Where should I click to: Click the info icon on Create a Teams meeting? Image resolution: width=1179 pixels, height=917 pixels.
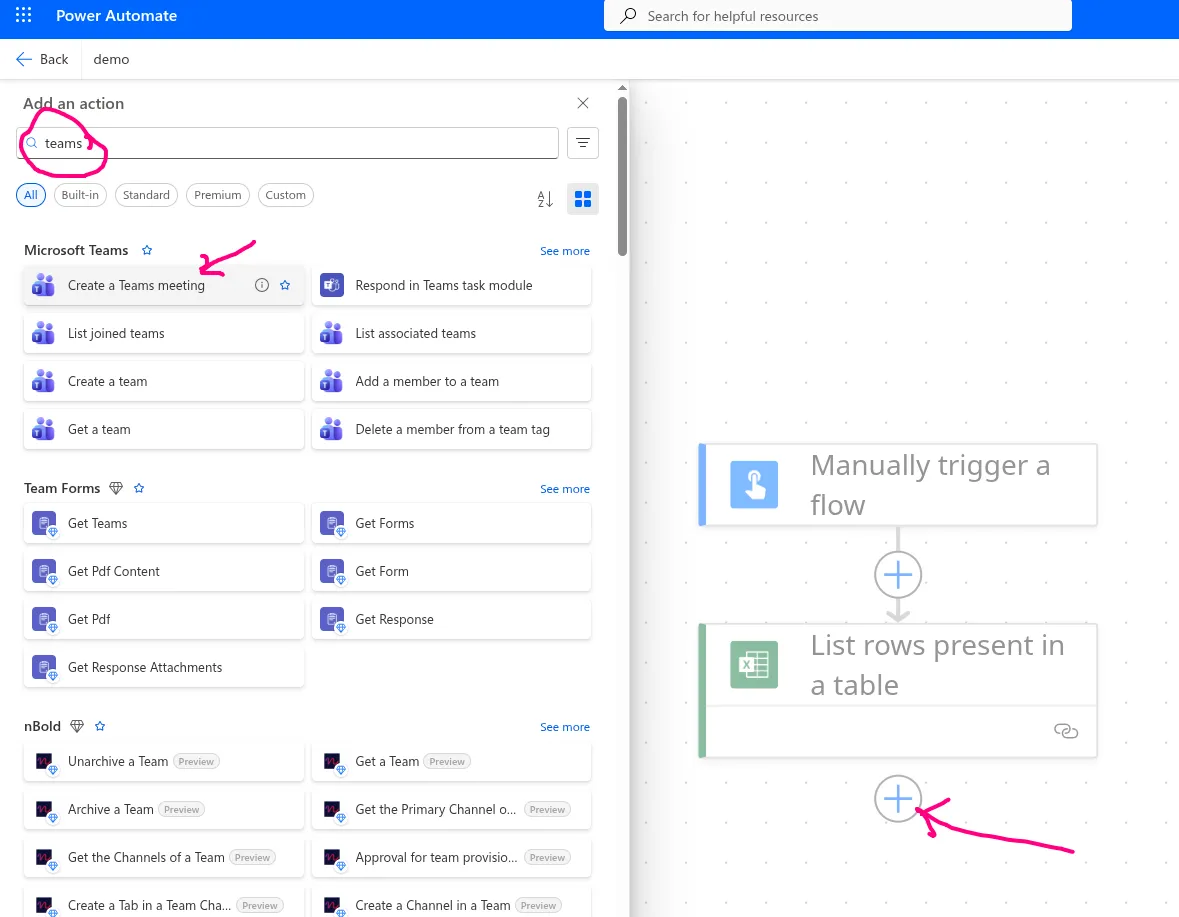click(x=261, y=285)
